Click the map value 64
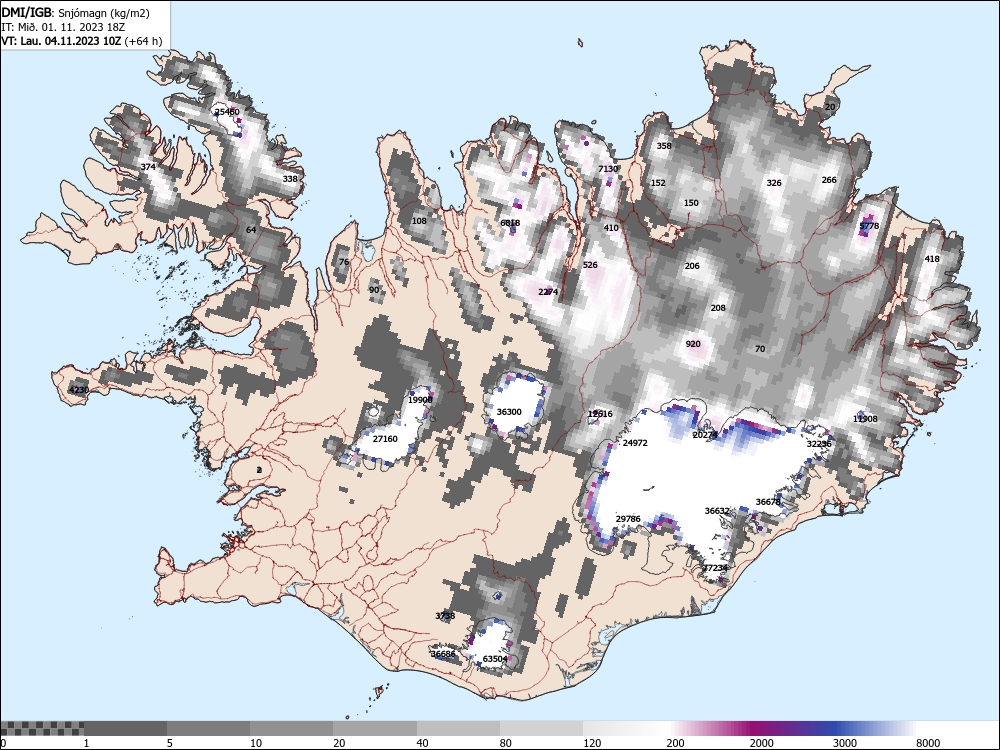The image size is (1000, 750). 251,230
